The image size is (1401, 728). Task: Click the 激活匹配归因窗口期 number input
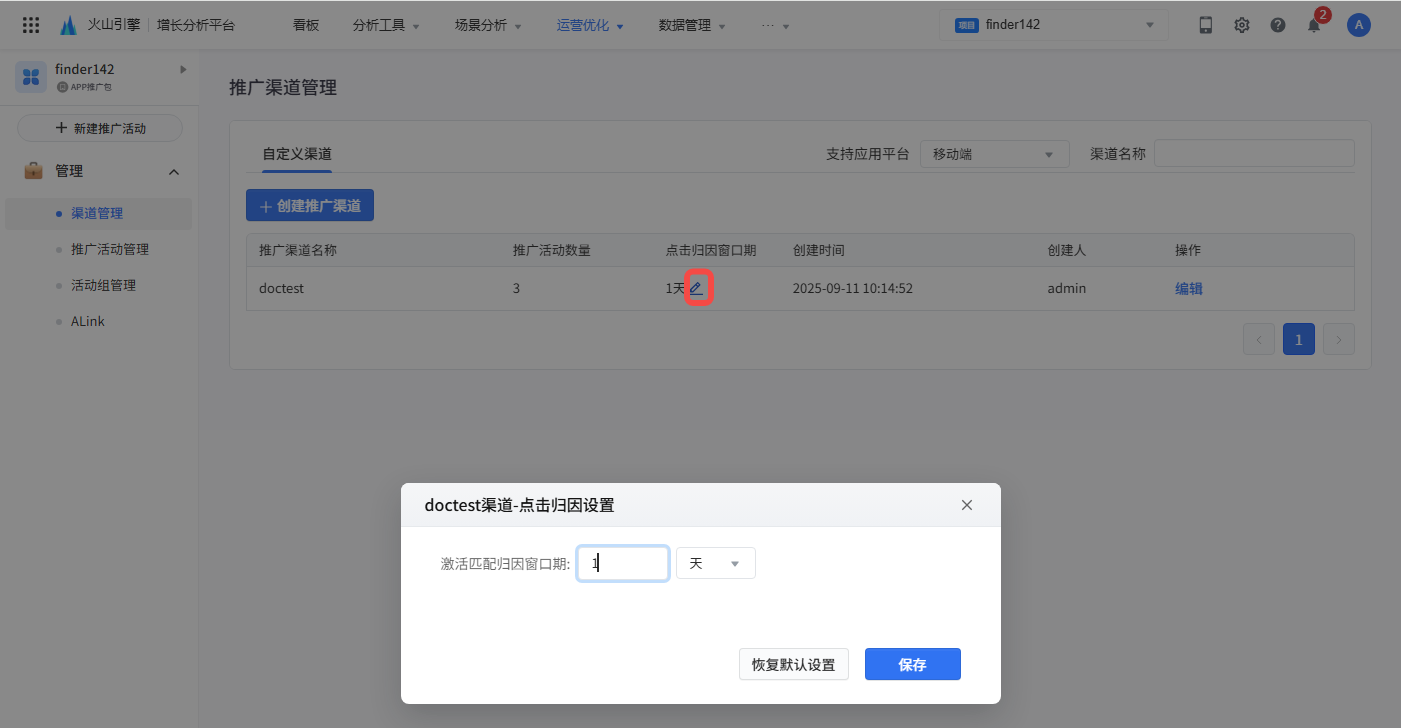pos(623,563)
